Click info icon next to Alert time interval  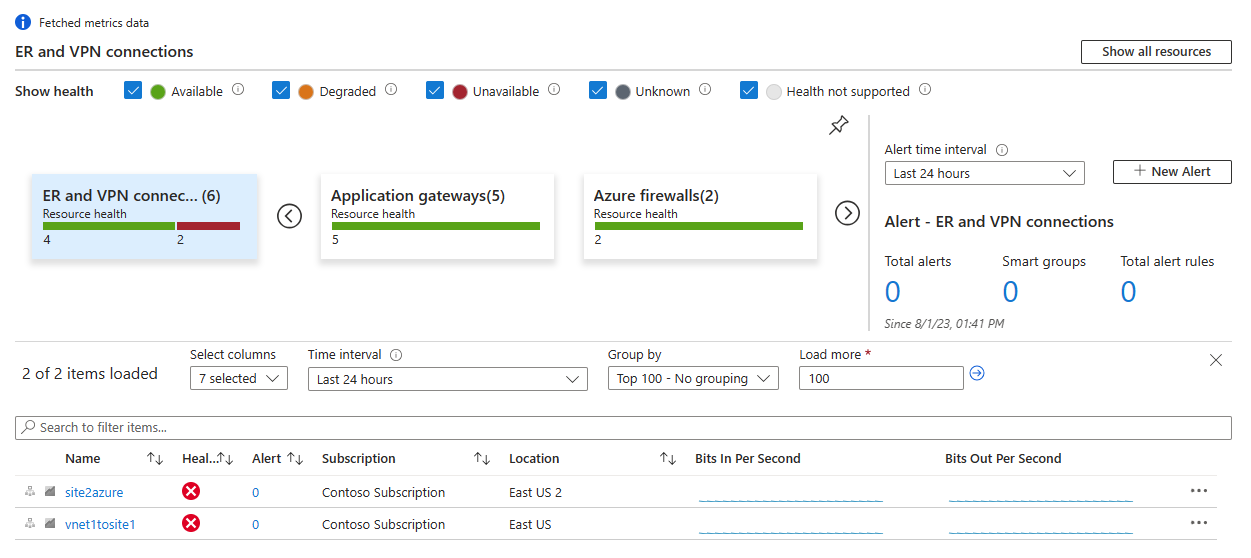(1002, 150)
